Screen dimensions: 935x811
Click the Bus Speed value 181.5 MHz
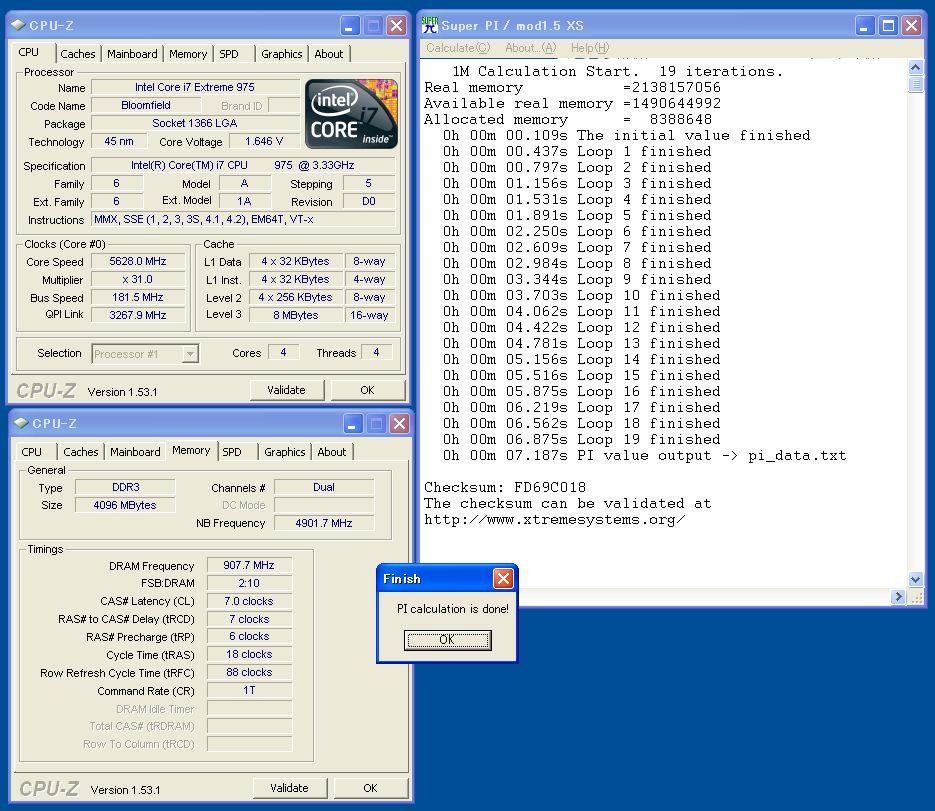(138, 297)
